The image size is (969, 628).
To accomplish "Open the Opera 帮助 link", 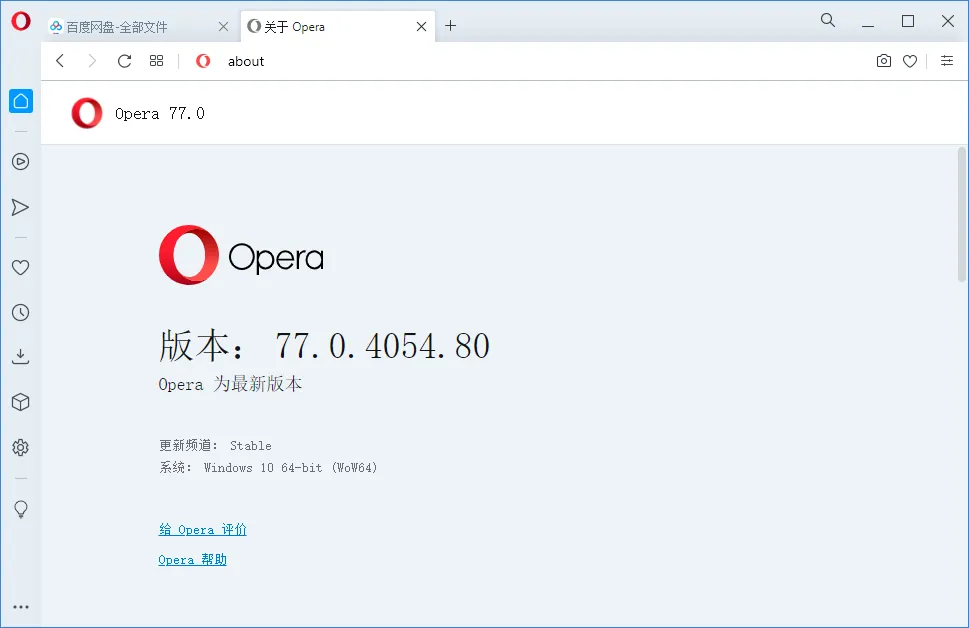I will tap(192, 559).
